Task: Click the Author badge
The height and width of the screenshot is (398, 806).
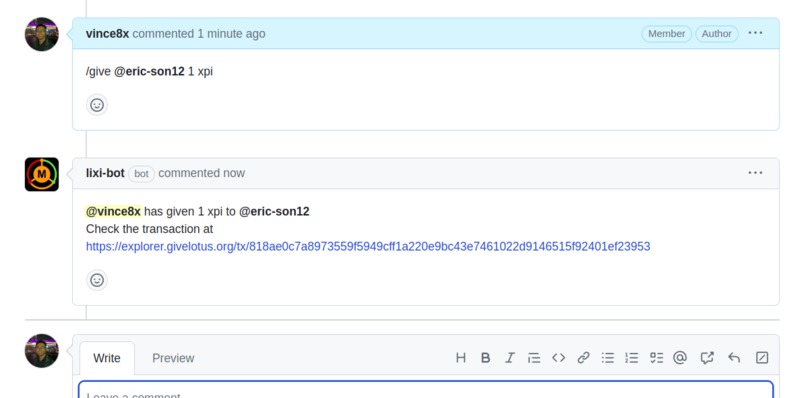Action: (717, 33)
